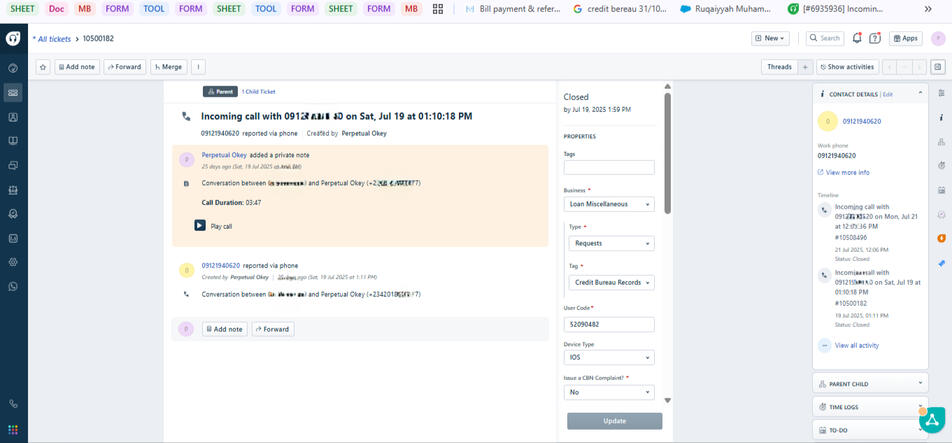Open the View all activity link
Image resolution: width=952 pixels, height=443 pixels.
[x=856, y=345]
